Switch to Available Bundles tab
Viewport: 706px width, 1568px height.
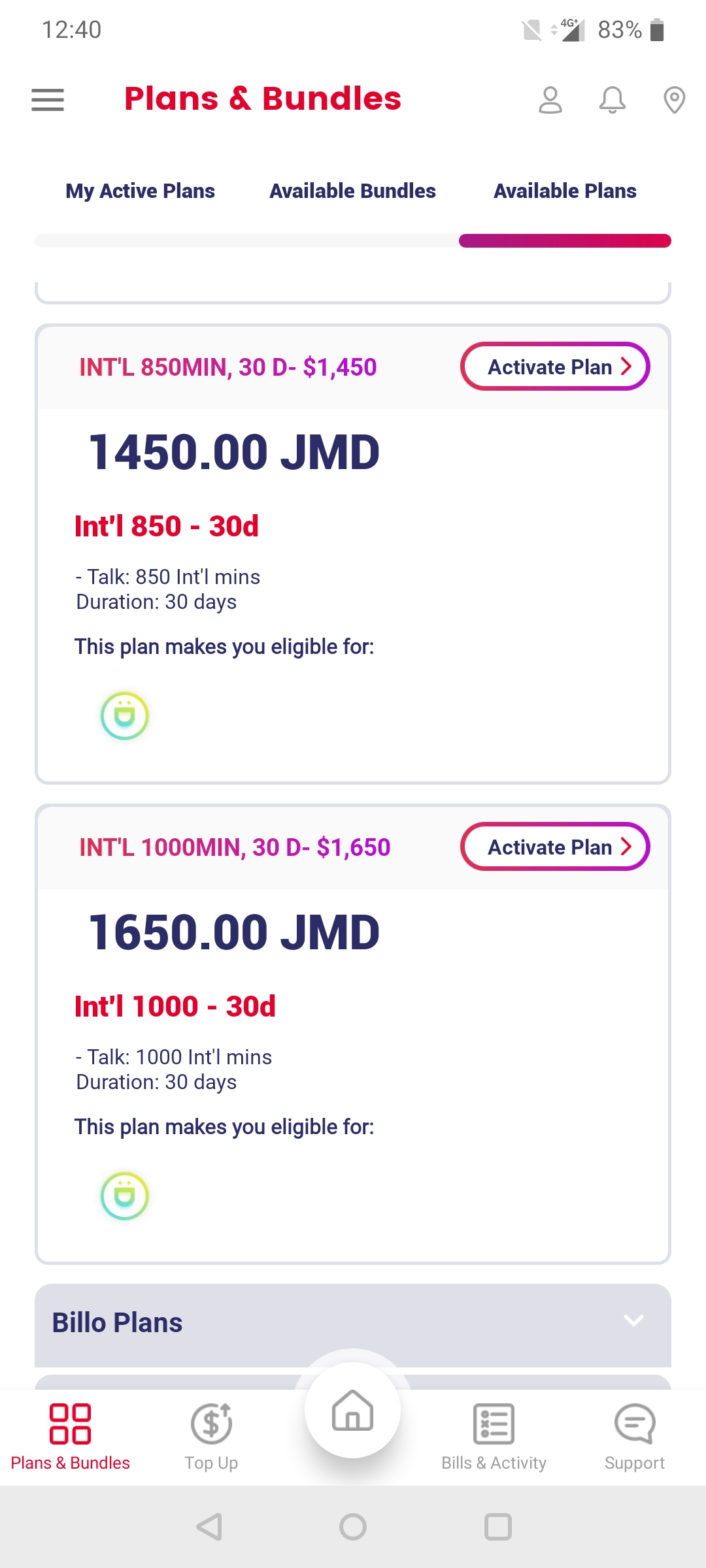(x=353, y=191)
